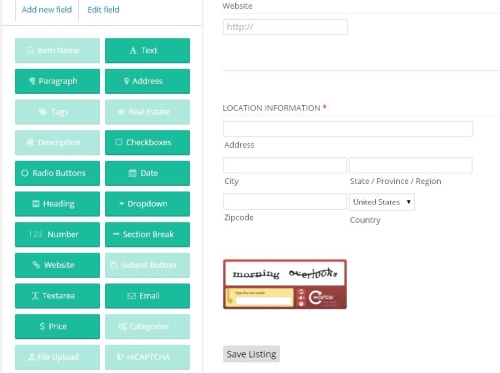The image size is (500, 373).
Task: Focus the Address input under Location Information
Action: (x=348, y=129)
